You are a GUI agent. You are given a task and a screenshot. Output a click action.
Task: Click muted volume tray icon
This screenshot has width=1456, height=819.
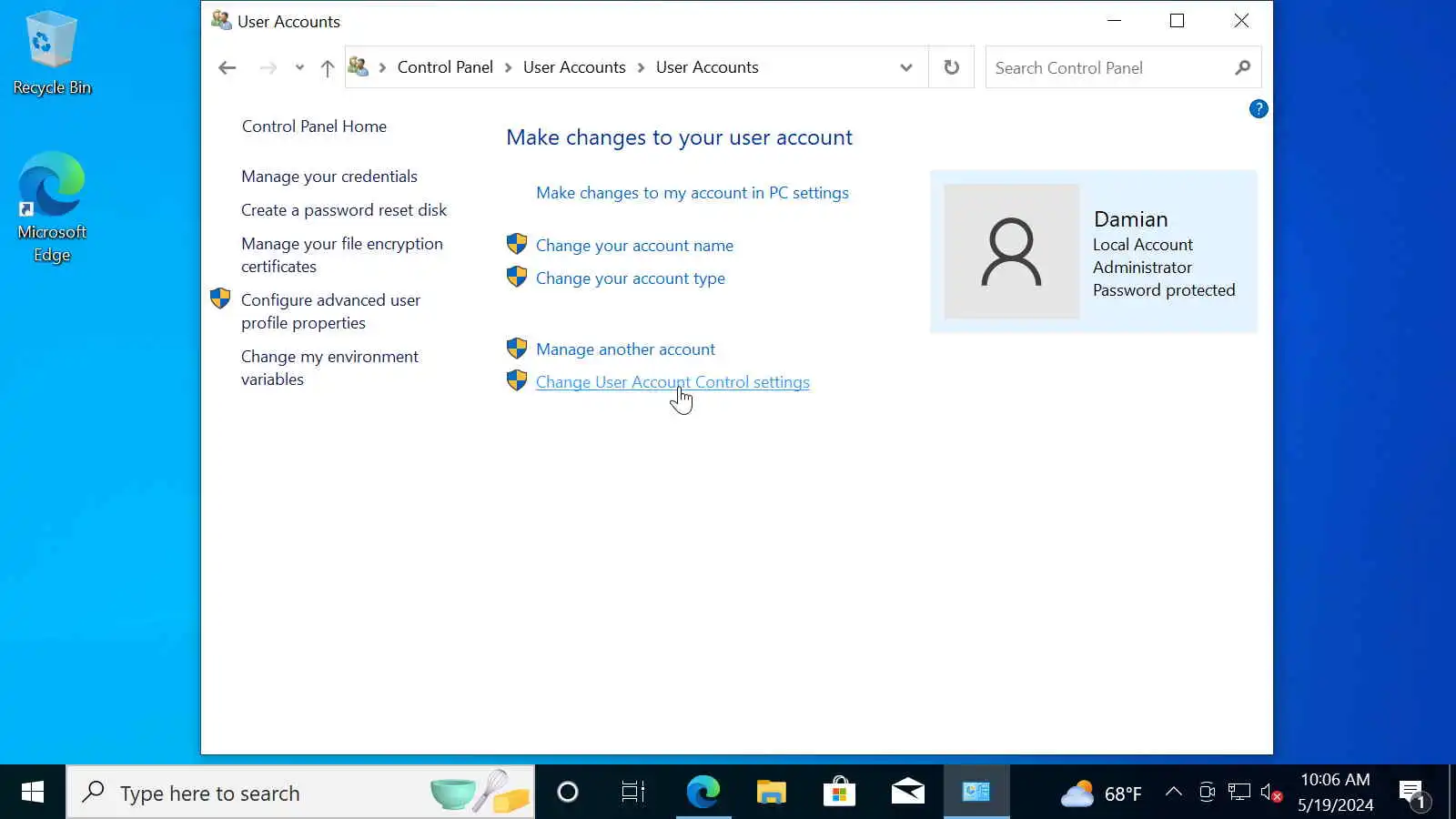(1271, 793)
